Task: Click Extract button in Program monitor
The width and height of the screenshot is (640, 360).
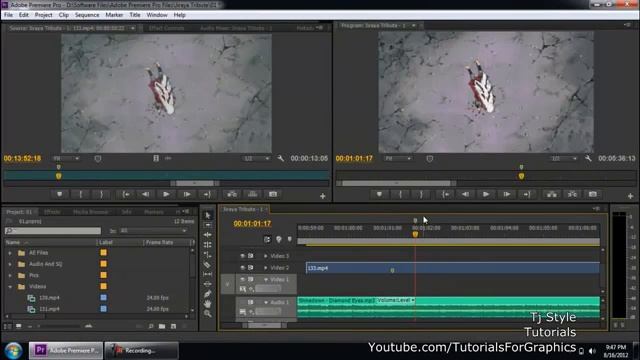Action: [x=572, y=194]
